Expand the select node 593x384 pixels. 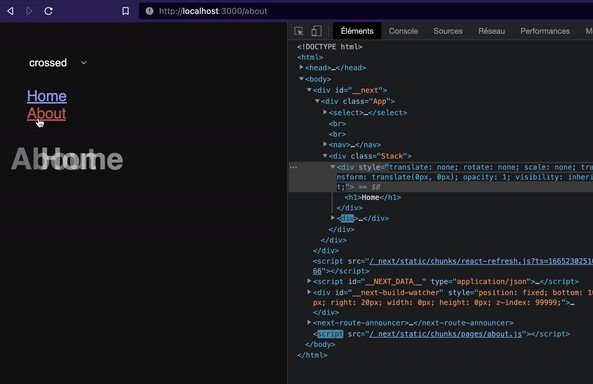point(325,112)
